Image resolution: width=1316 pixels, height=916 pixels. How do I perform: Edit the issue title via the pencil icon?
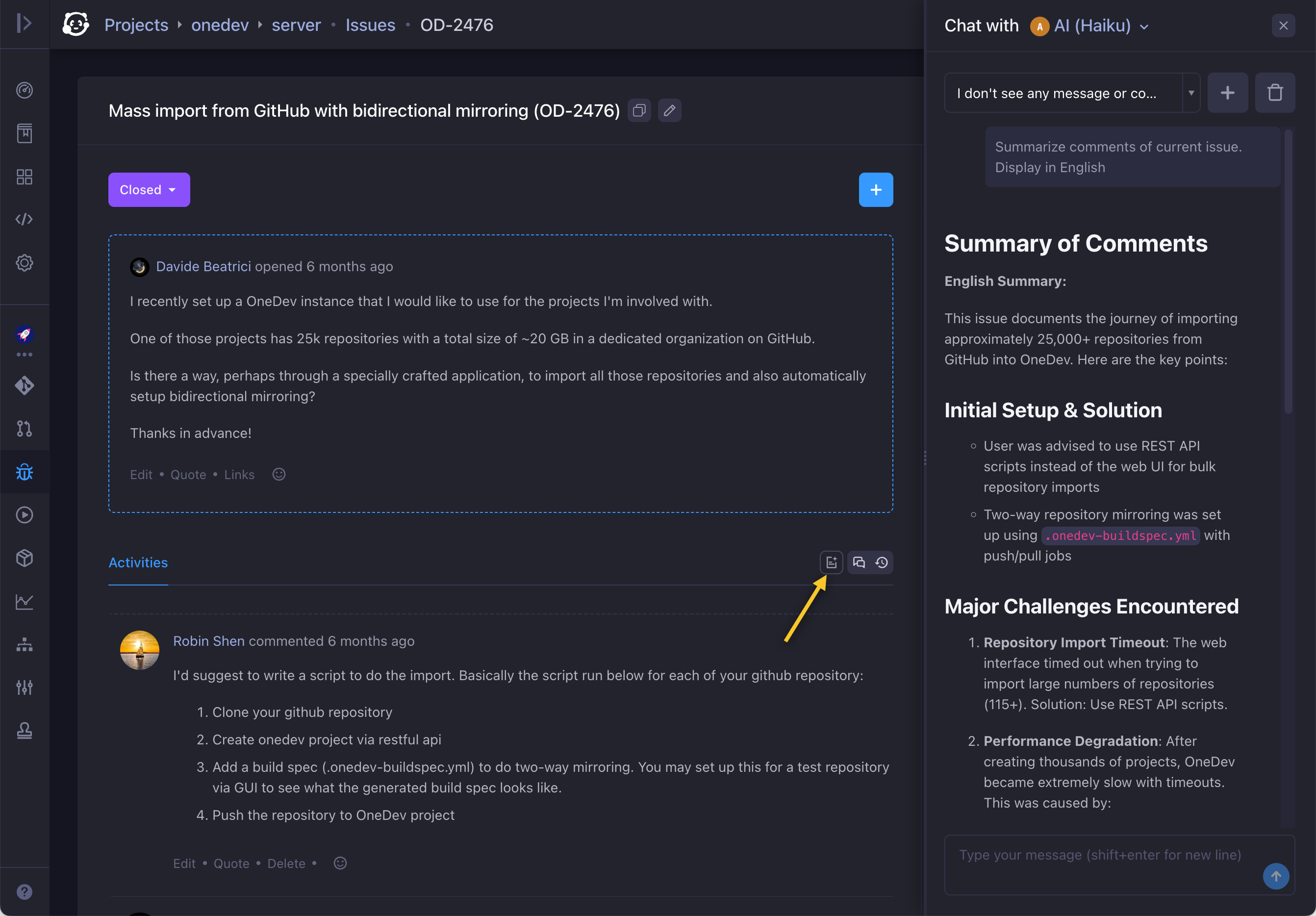[x=669, y=110]
